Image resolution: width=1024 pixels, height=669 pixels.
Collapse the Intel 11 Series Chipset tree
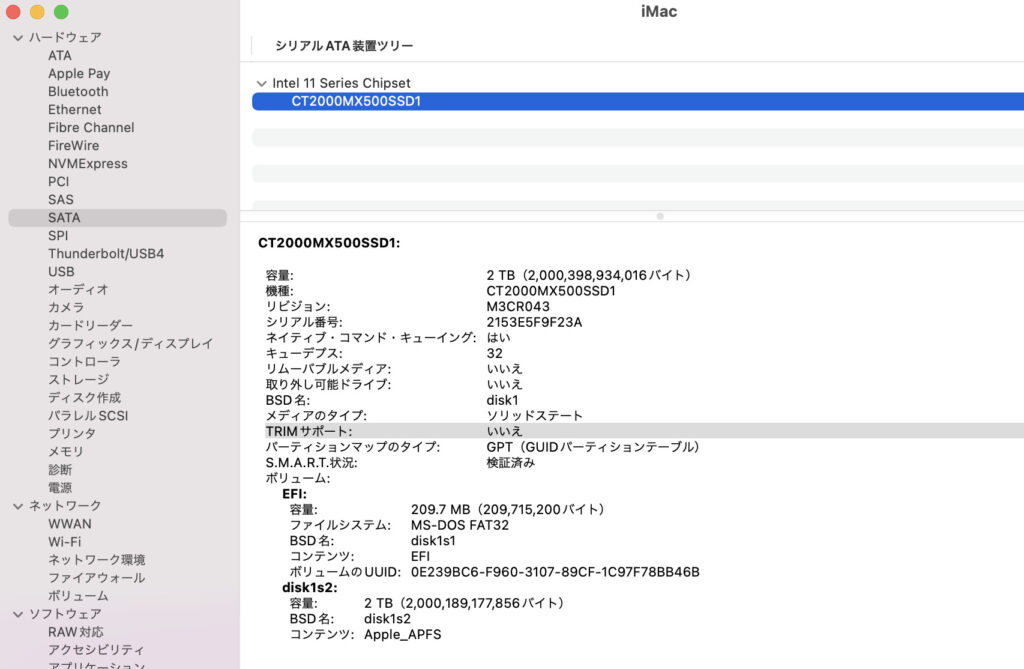pos(261,84)
